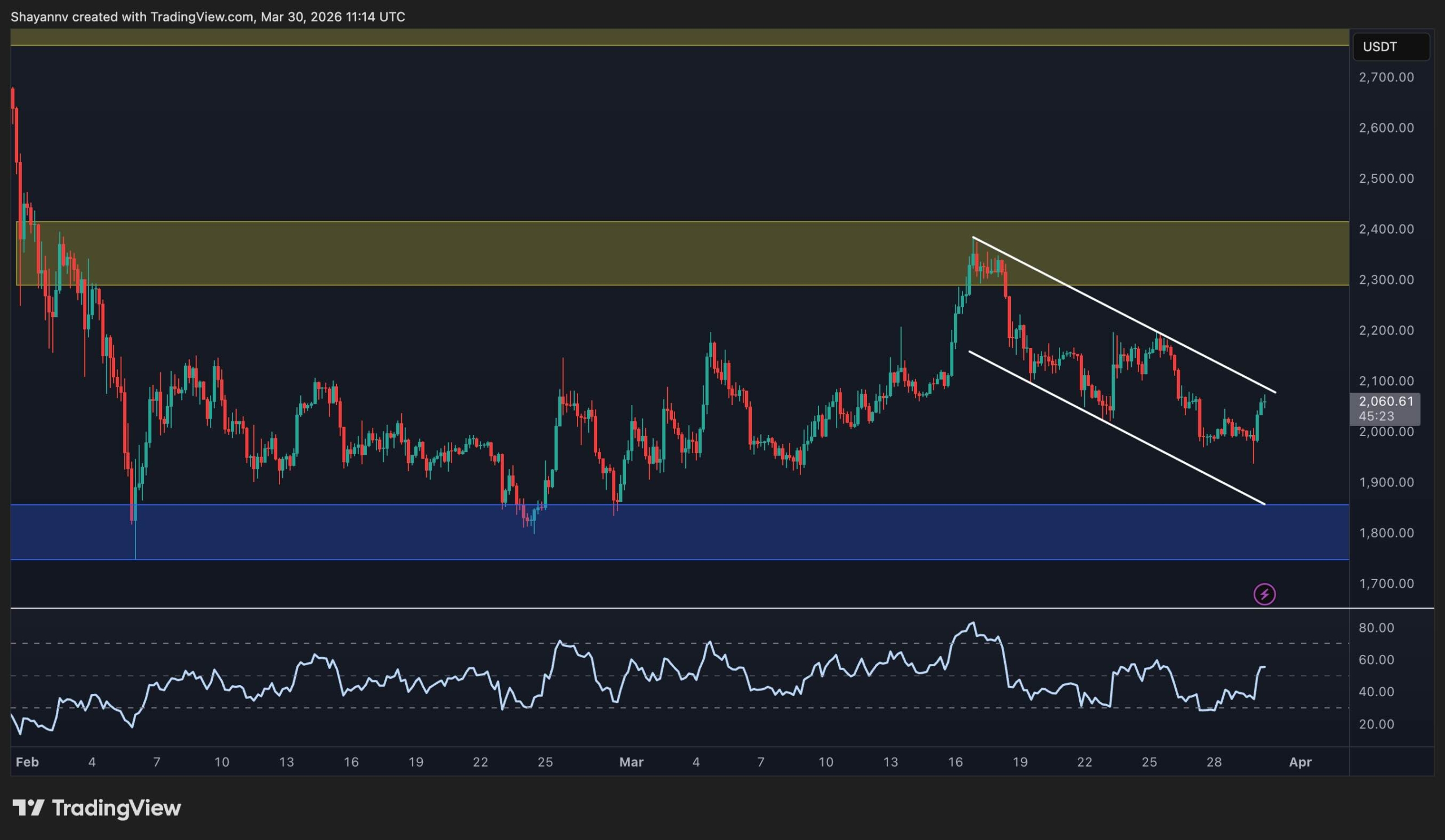Click the Apr date label on the time axis
Viewport: 1445px width, 840px height.
point(1300,762)
